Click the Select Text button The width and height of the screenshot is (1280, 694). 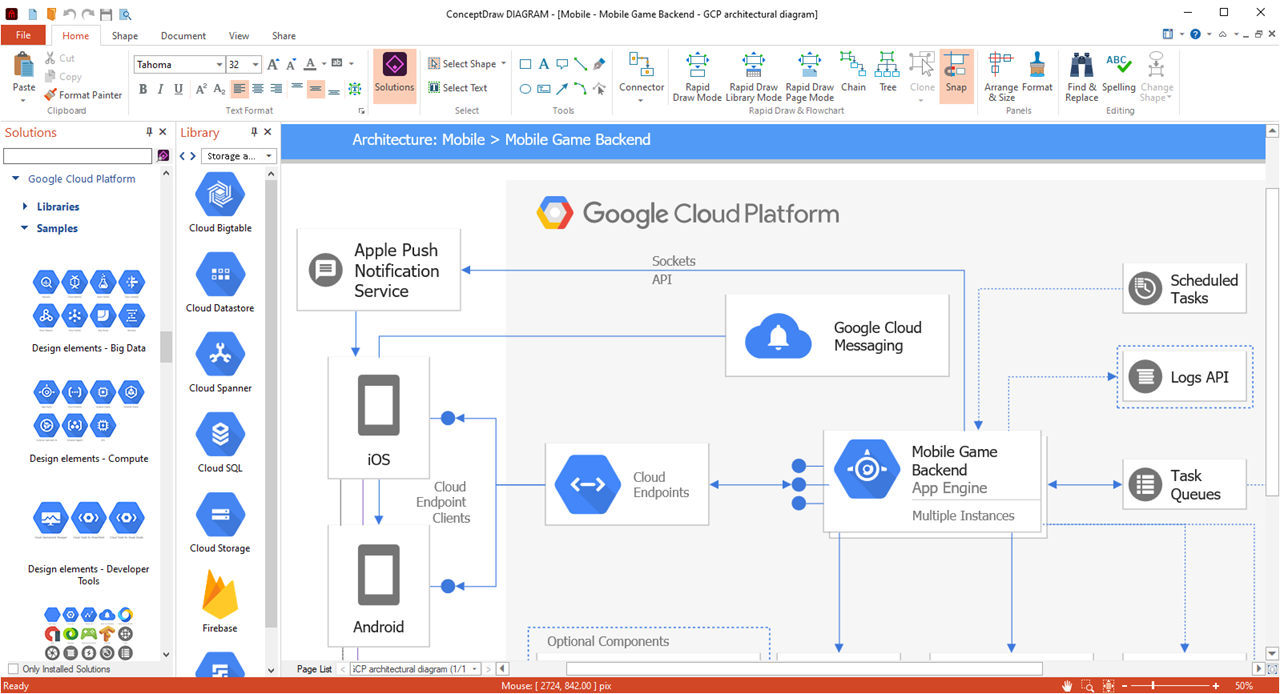458,88
